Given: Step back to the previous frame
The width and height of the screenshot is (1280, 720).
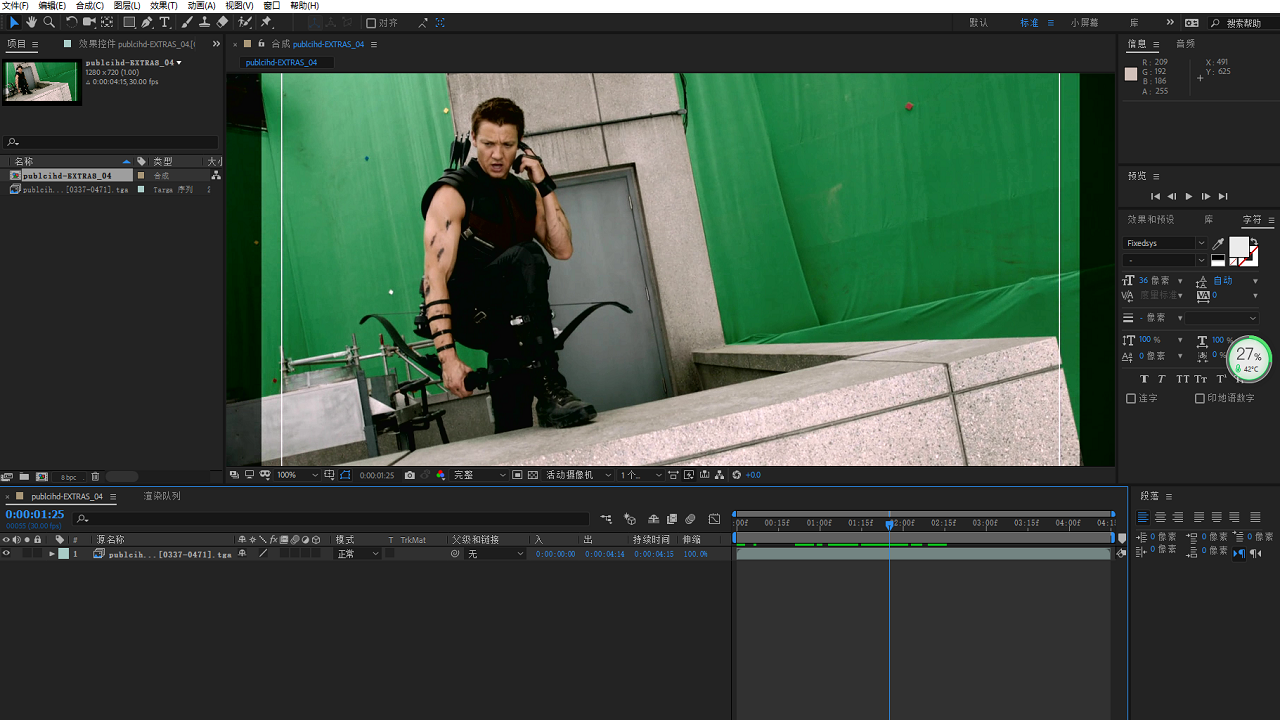Looking at the screenshot, I should tap(1172, 196).
